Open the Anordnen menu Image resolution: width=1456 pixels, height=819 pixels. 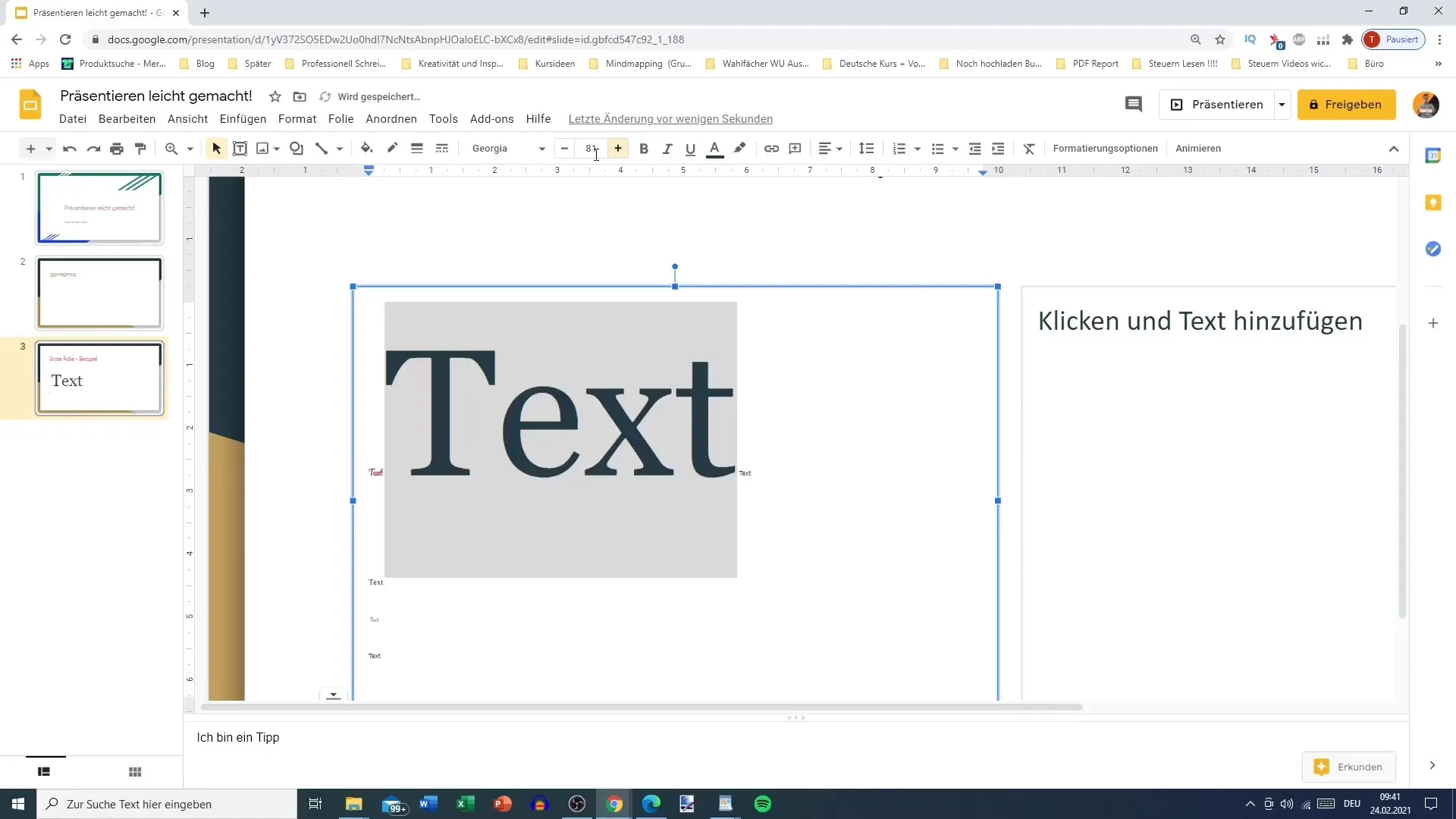[x=391, y=119]
